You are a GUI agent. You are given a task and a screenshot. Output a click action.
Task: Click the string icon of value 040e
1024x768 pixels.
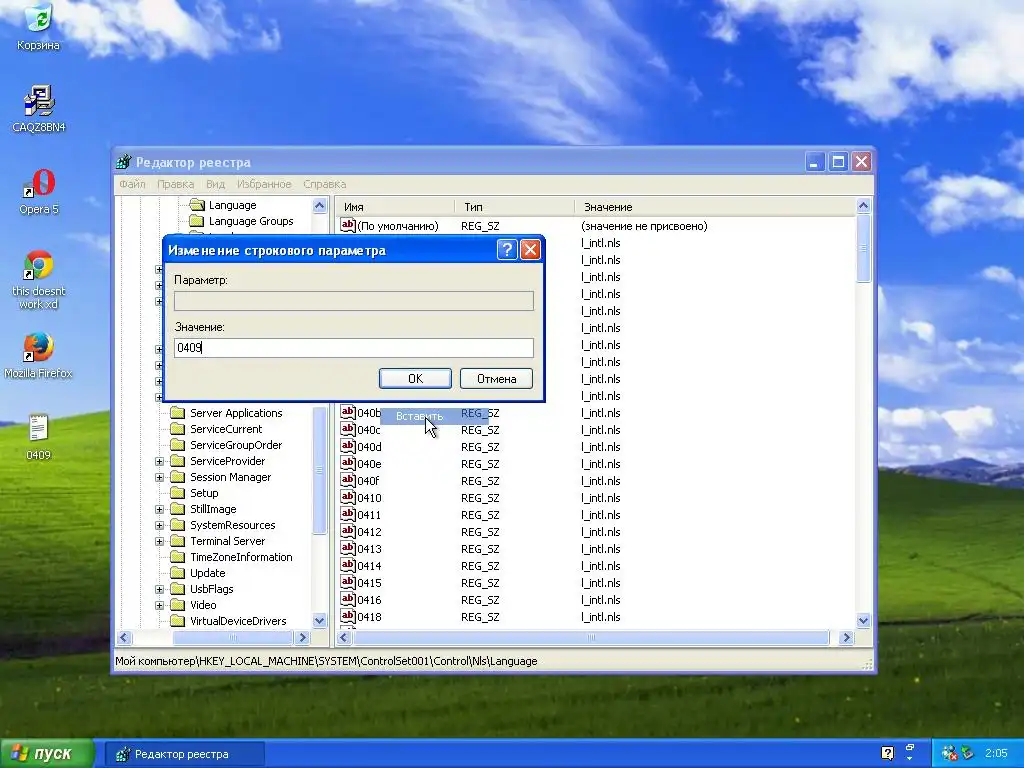(348, 463)
